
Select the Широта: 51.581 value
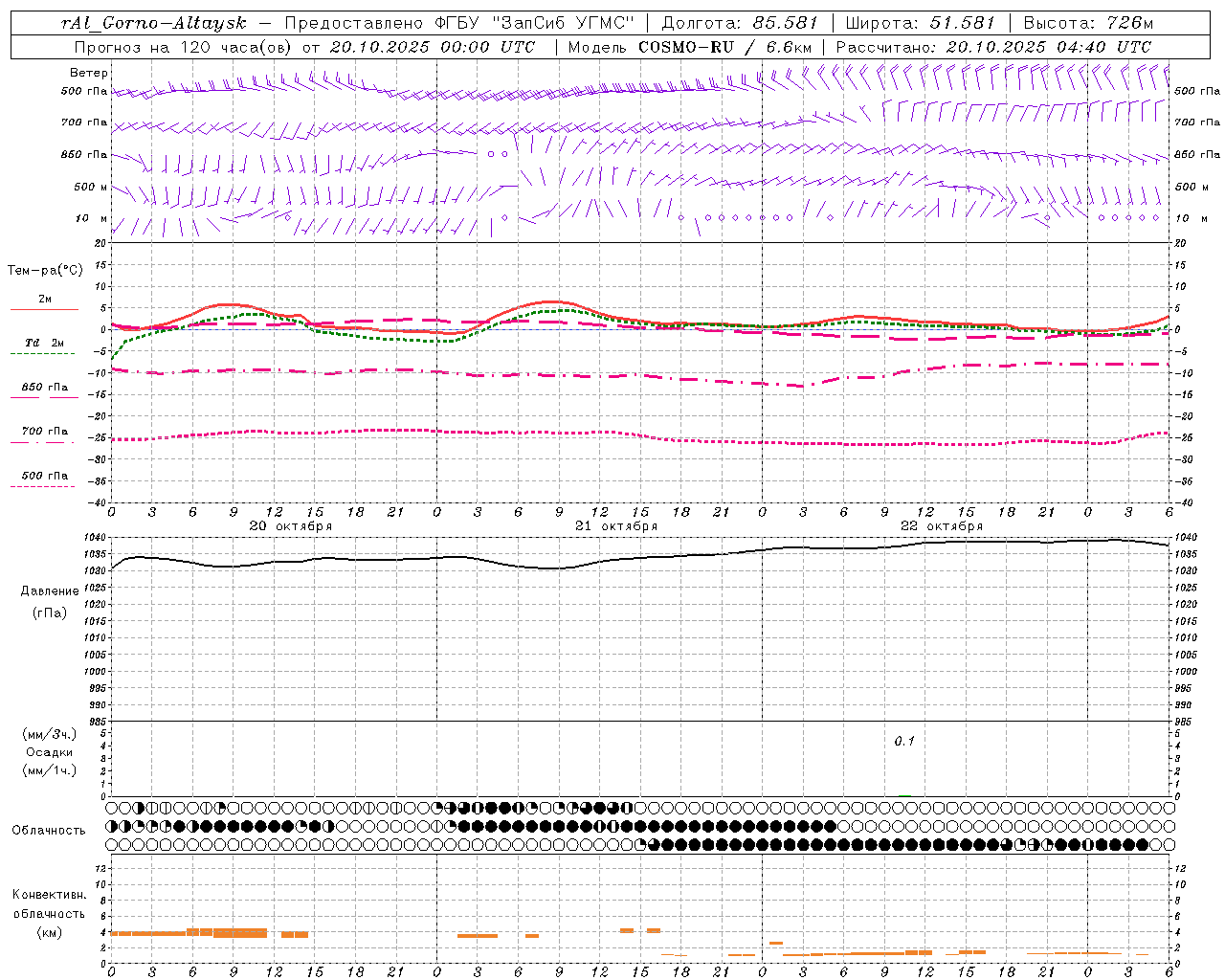click(921, 22)
